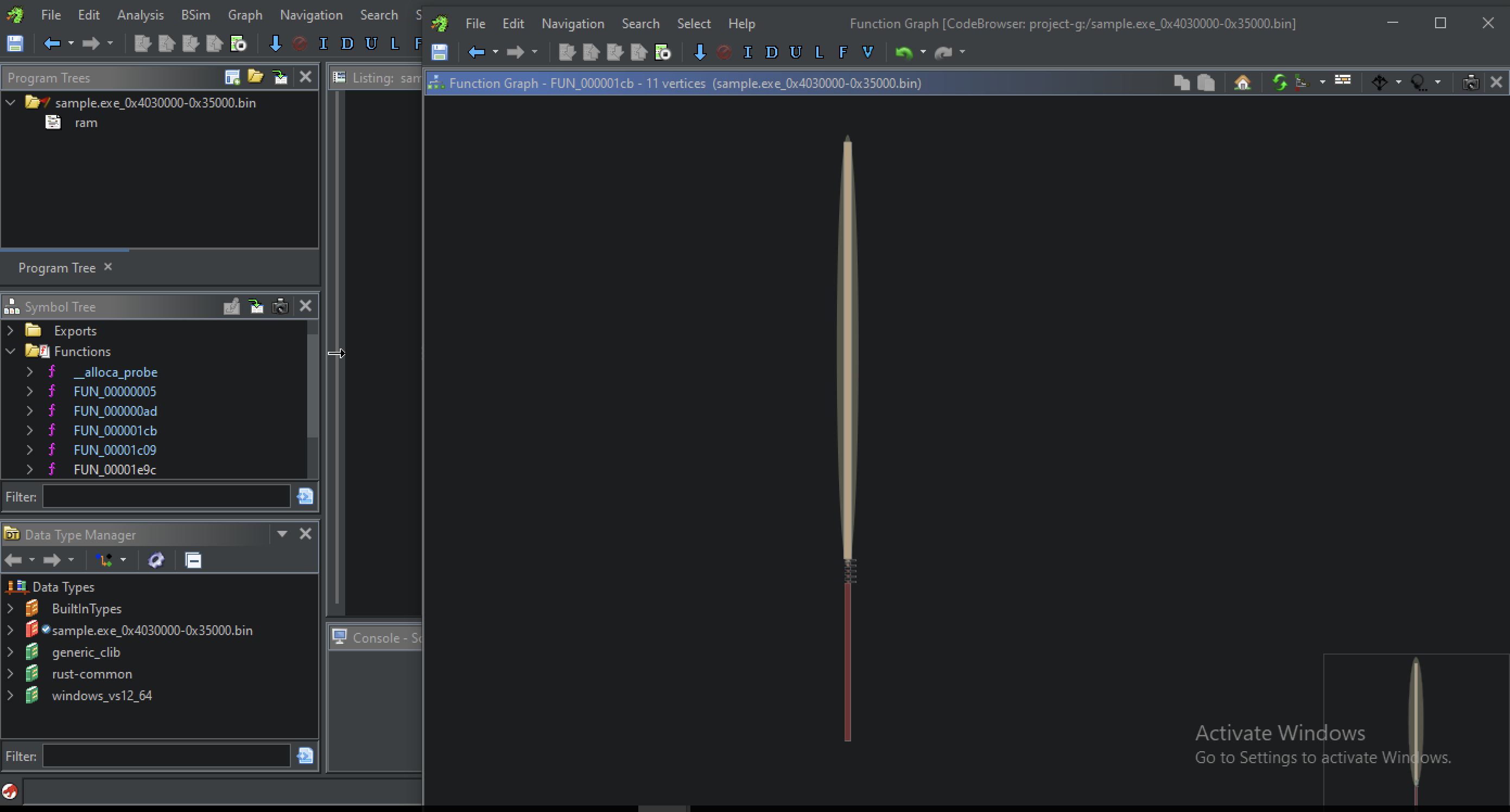Open Data Type Manager header menu arrow
Image resolution: width=1510 pixels, height=812 pixels.
(x=282, y=534)
